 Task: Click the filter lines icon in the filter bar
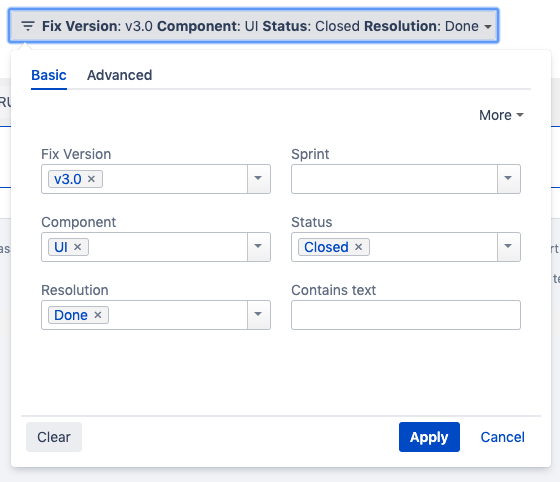coord(28,26)
